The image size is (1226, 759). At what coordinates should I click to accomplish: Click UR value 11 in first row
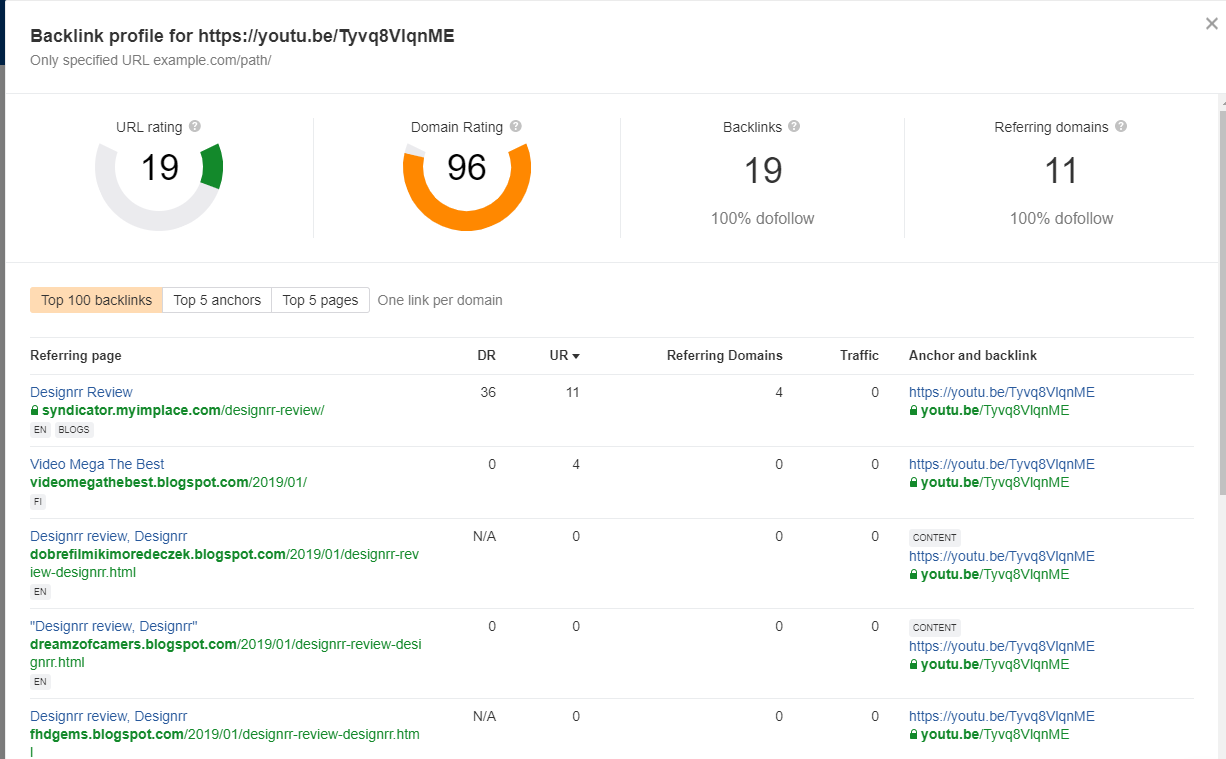click(572, 392)
